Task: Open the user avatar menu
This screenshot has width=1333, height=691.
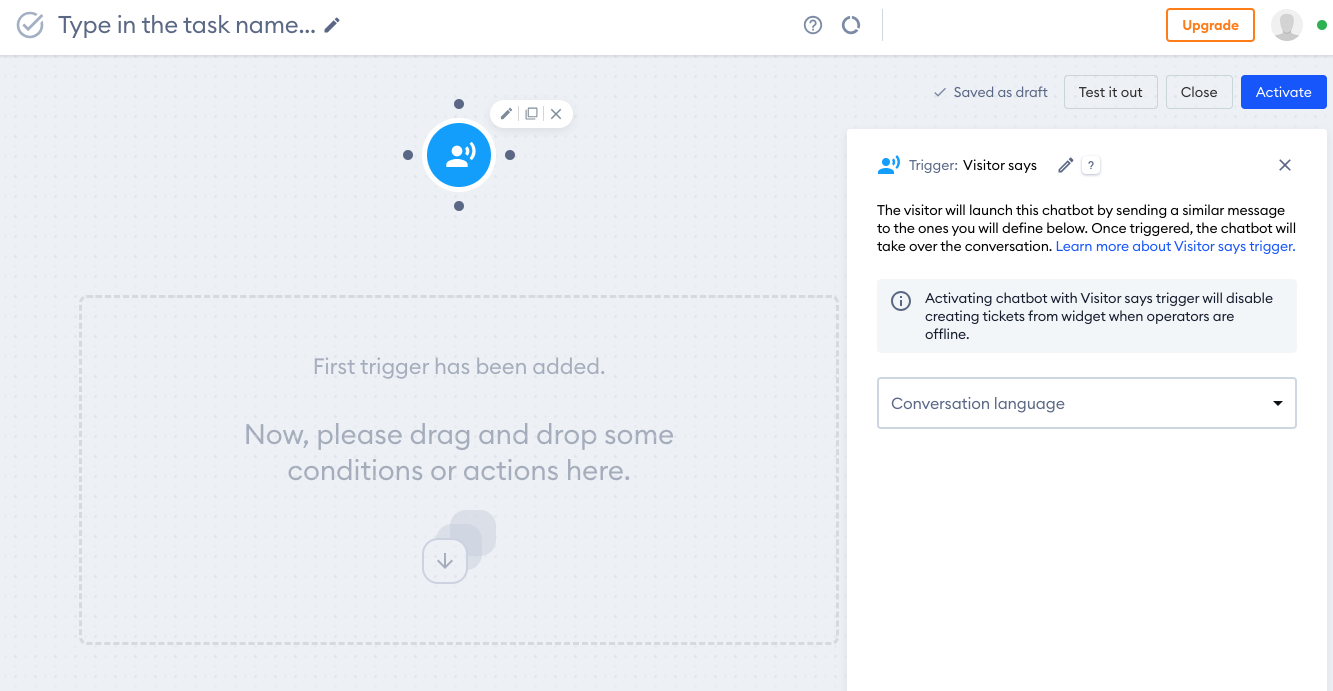Action: tap(1287, 26)
